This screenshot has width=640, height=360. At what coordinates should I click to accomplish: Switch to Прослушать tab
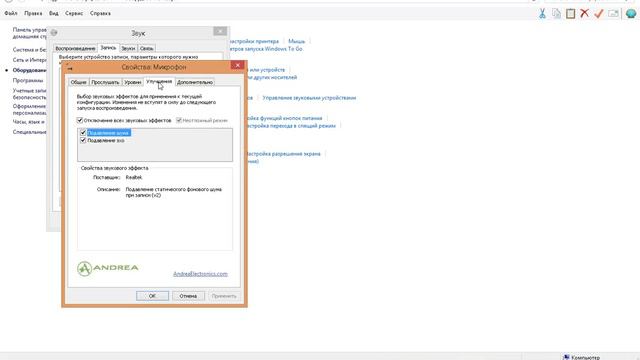coord(105,82)
